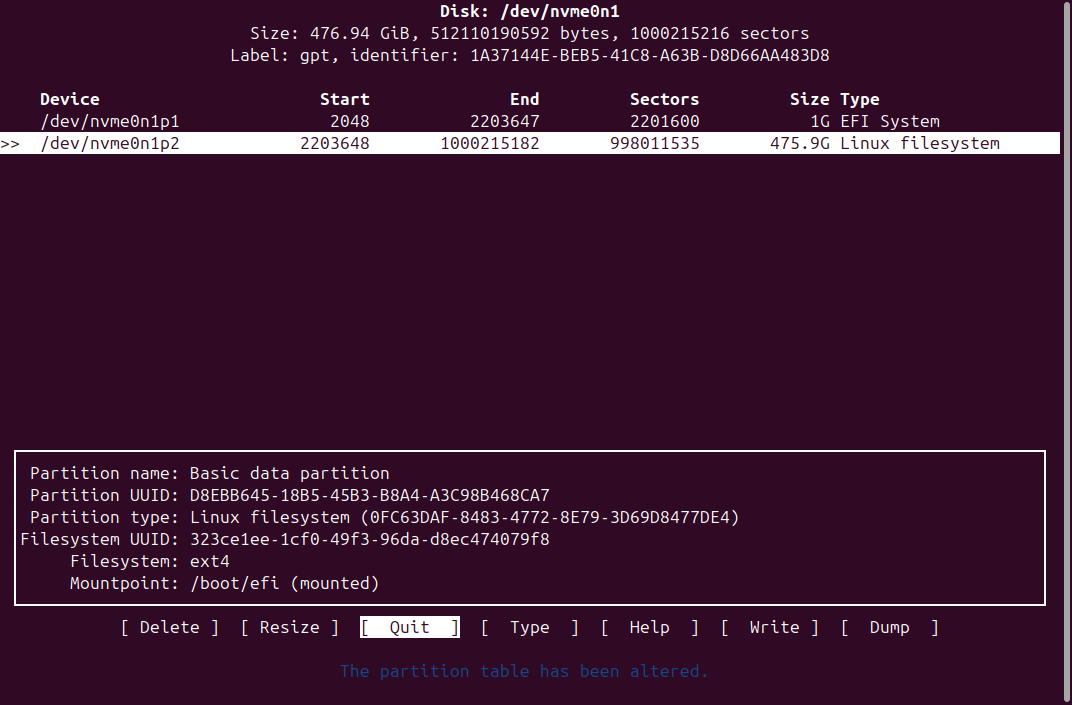The image size is (1072, 705).
Task: Click the partition table altered status message
Action: point(524,671)
